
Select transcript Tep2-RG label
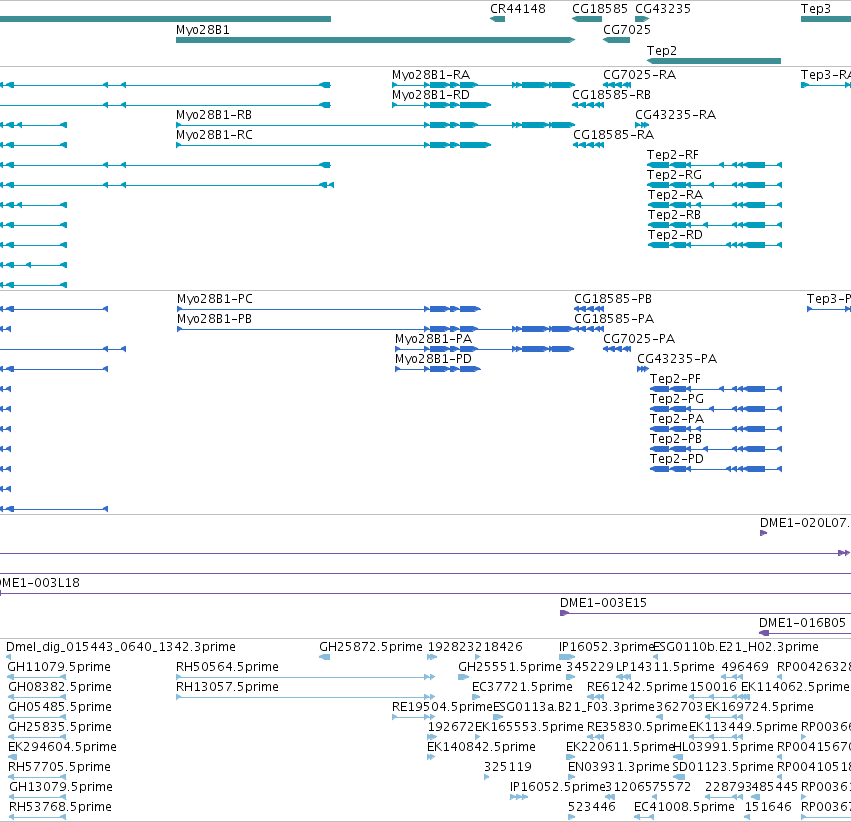coord(674,175)
